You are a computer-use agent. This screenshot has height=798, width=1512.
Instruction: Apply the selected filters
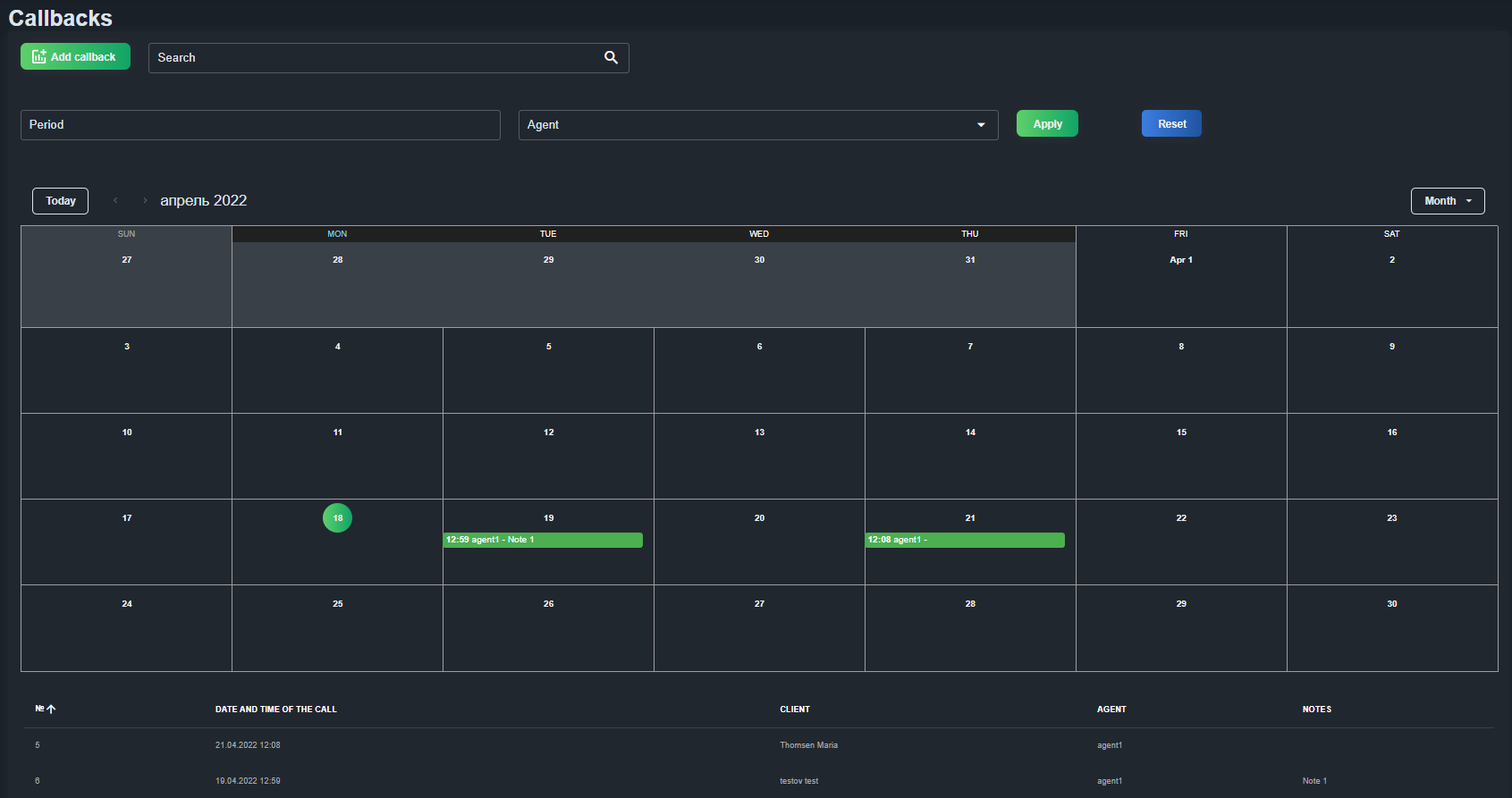[x=1047, y=123]
